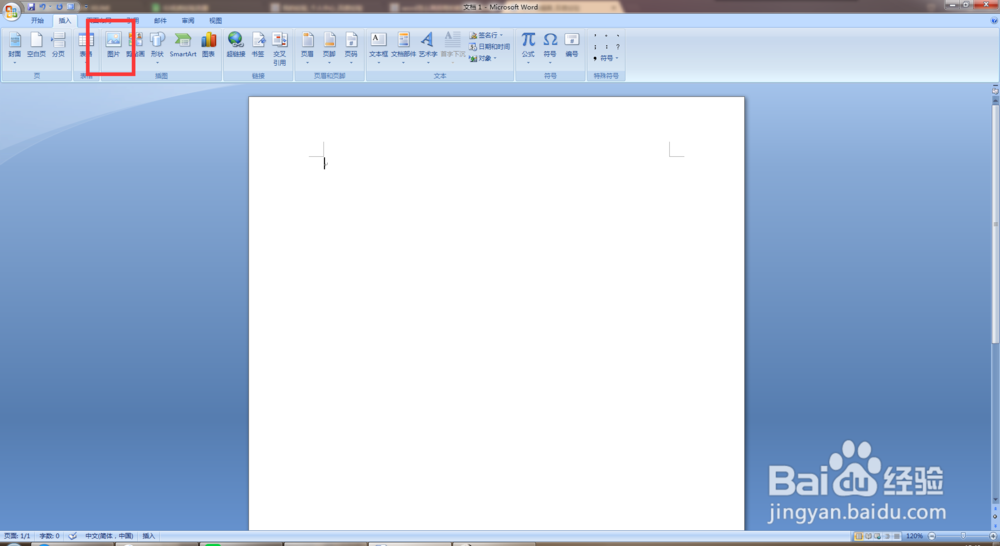Insert a symbol with the Omega icon
The width and height of the screenshot is (1000, 546).
pyautogui.click(x=550, y=47)
